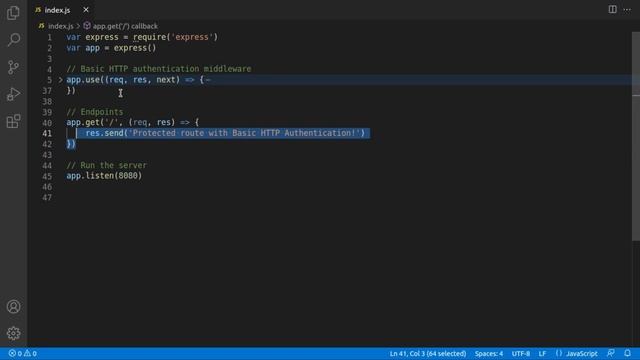Click the app.get('/' line 40 code
The height and width of the screenshot is (360, 640).
tap(133, 122)
